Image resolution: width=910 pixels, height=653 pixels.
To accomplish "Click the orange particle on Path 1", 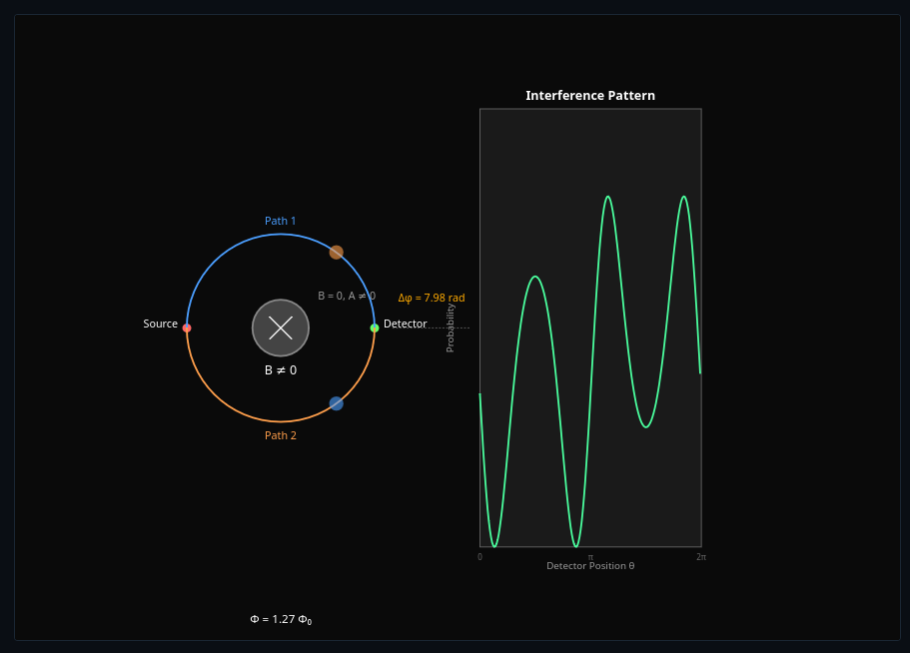I will coord(337,252).
